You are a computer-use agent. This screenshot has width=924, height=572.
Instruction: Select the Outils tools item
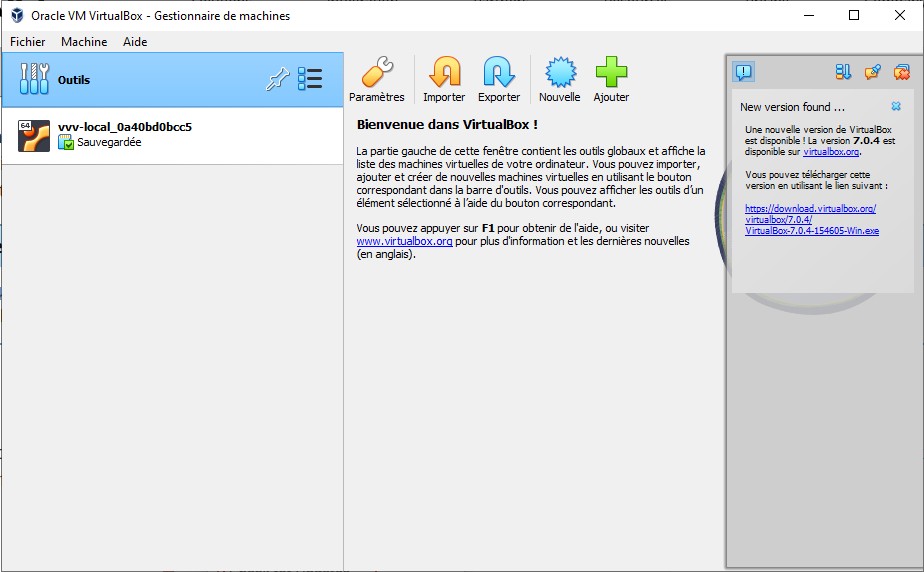pos(173,80)
